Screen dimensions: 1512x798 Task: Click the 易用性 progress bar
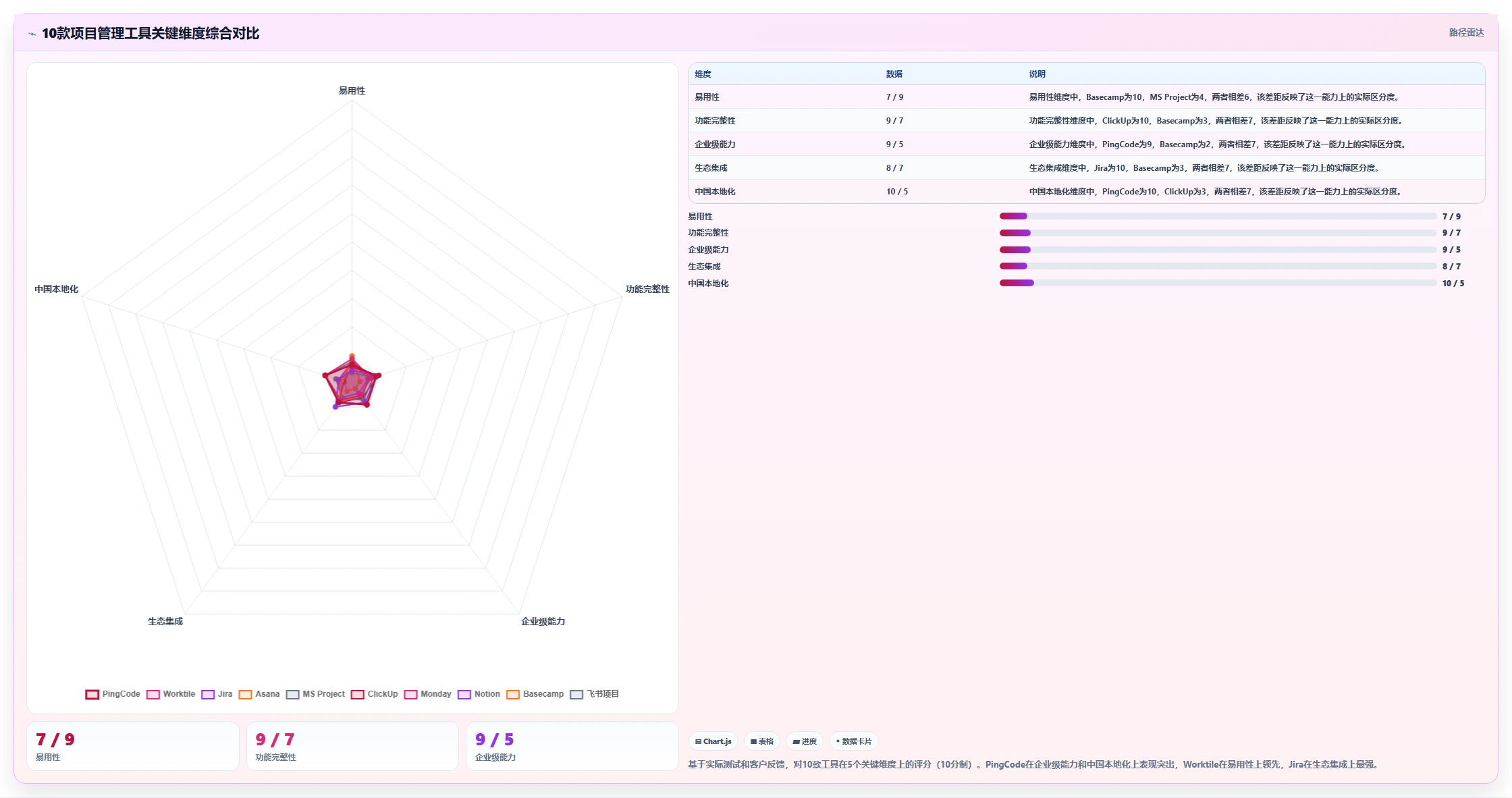1218,216
